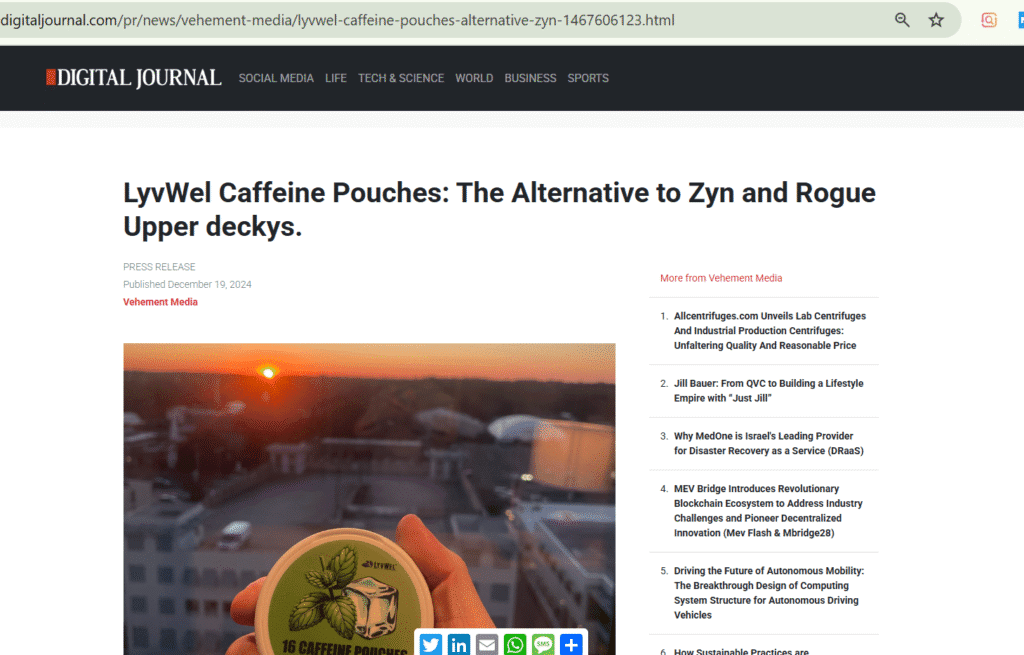Select the URL in the address bar
Viewport: 1024px width, 655px height.
pyautogui.click(x=338, y=20)
